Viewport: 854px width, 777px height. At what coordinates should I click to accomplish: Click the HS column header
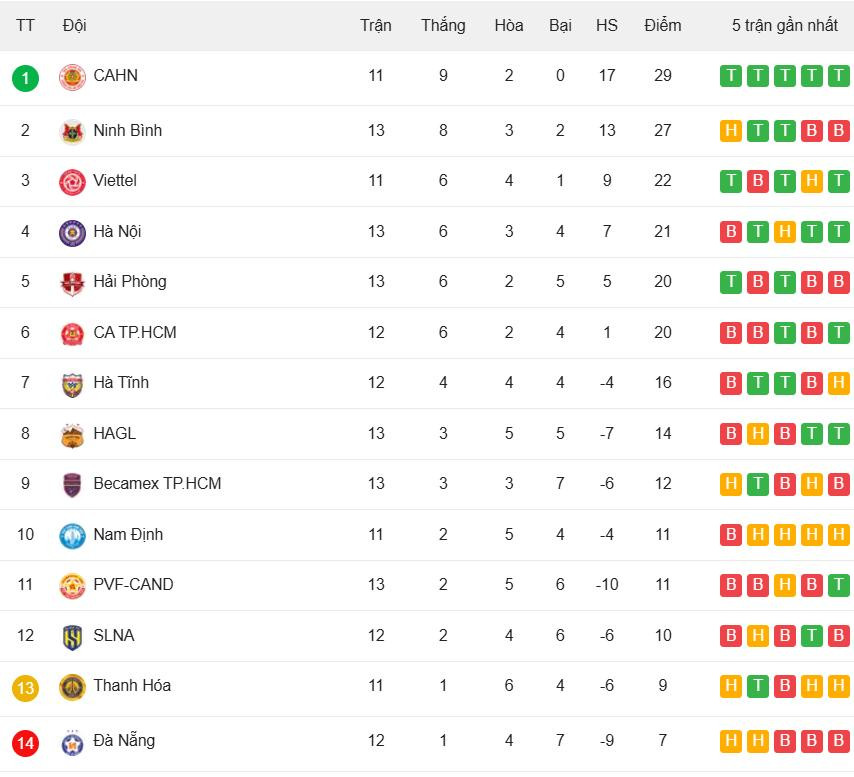pyautogui.click(x=607, y=25)
